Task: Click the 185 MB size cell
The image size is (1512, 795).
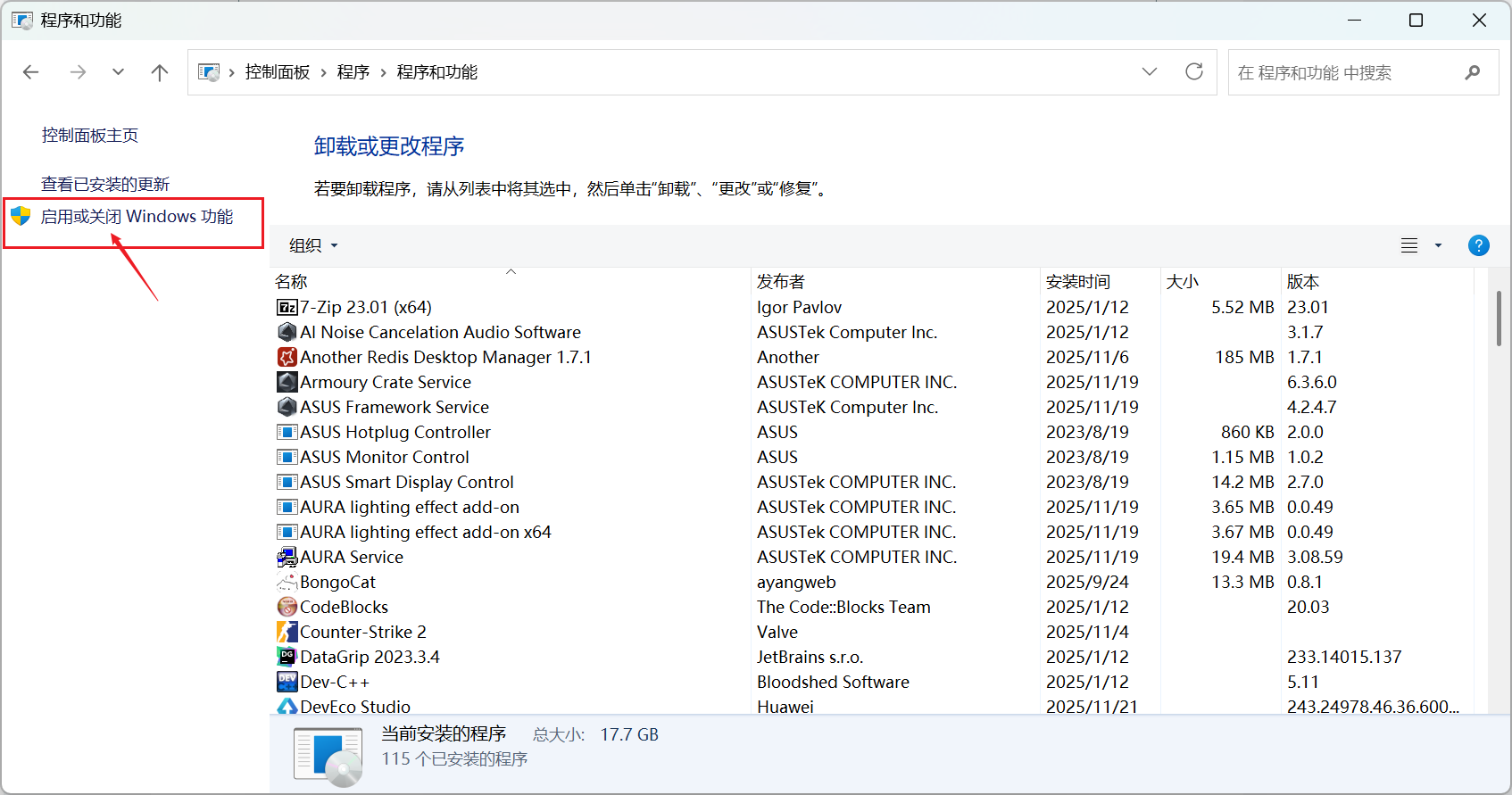Action: (x=1244, y=357)
